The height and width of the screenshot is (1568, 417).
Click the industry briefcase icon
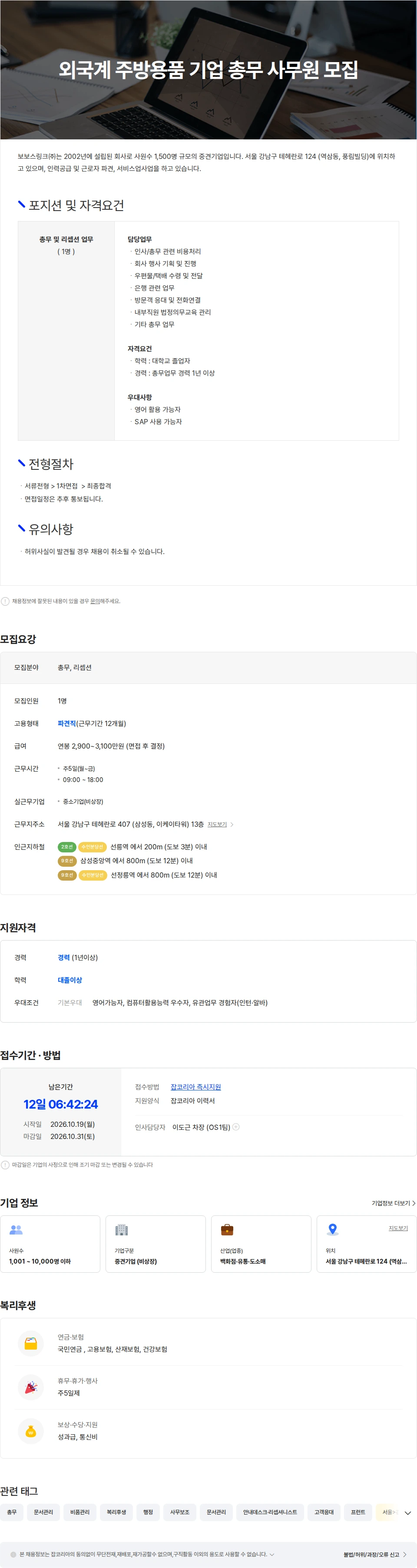pyautogui.click(x=227, y=1229)
